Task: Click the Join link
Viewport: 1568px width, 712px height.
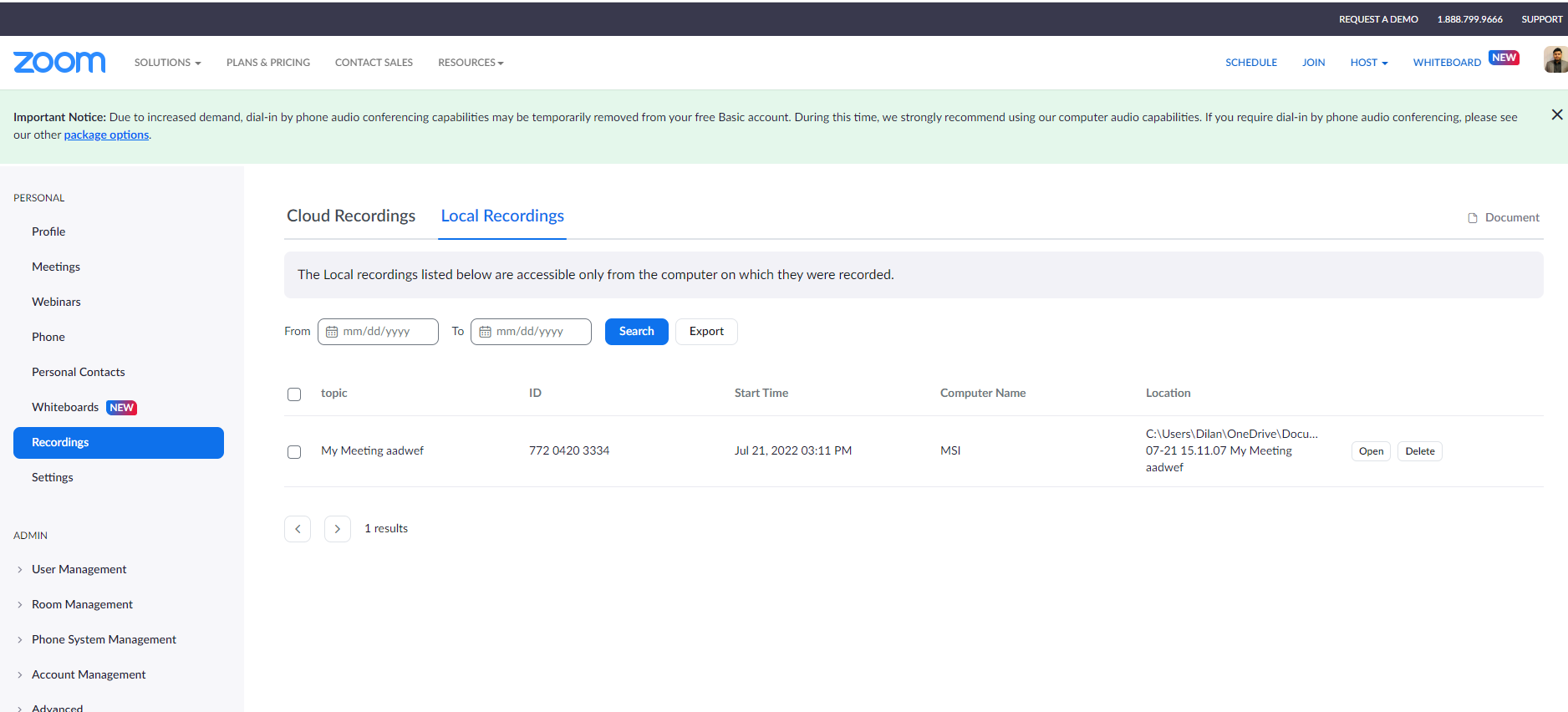Action: tap(1313, 63)
